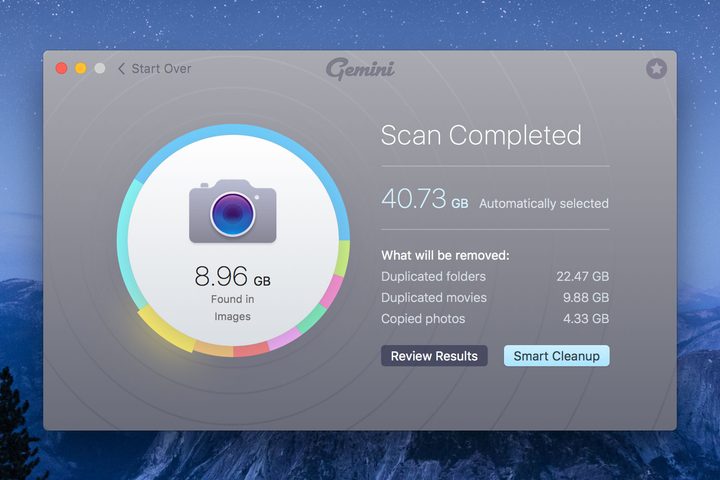Screen dimensions: 720x480
Task: Click the 40.73 GB automatically selected total
Action: (495, 199)
